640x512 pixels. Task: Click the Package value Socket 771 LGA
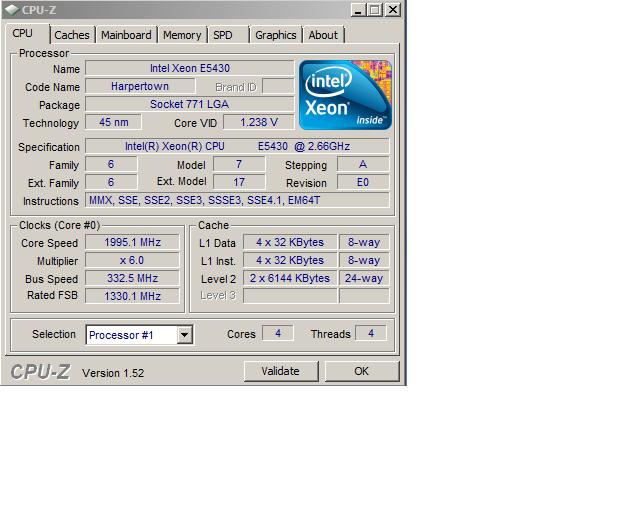189,104
